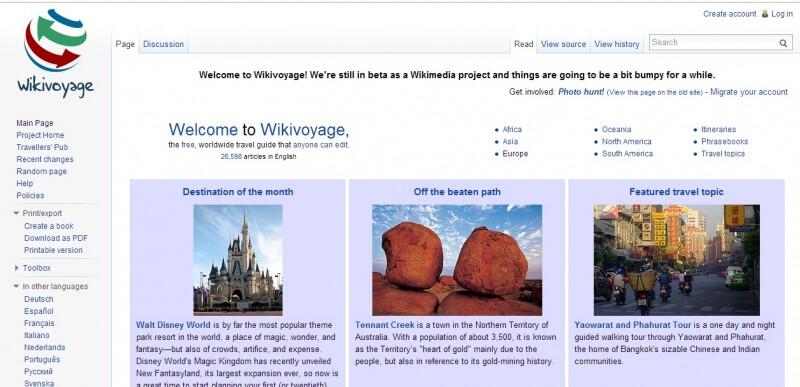Switch language to Italiano

point(37,336)
